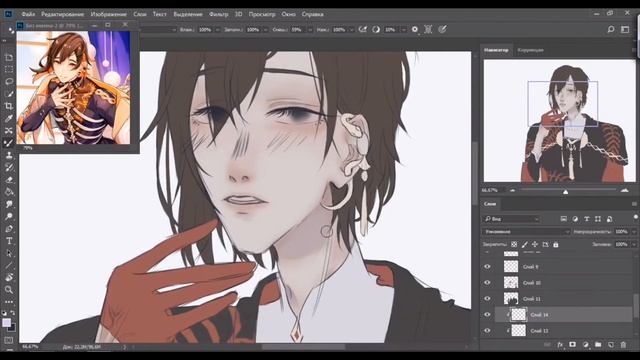Click the Navigator zoom slider handle

coord(565,191)
